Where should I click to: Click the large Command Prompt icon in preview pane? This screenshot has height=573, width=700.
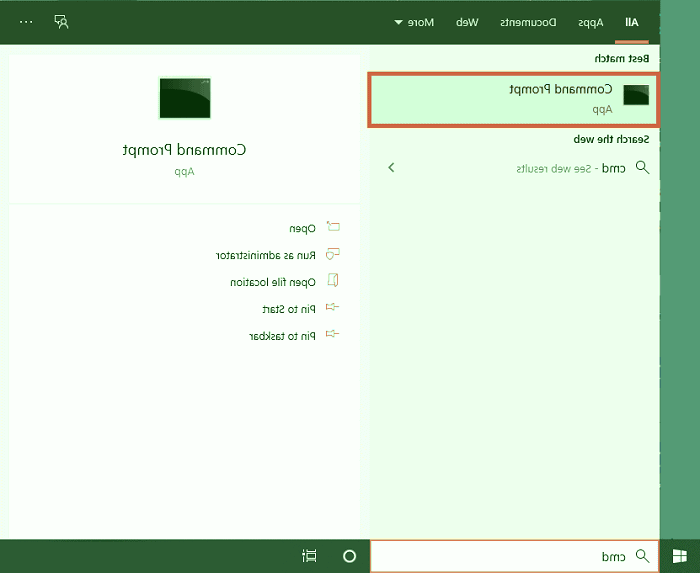click(x=185, y=97)
